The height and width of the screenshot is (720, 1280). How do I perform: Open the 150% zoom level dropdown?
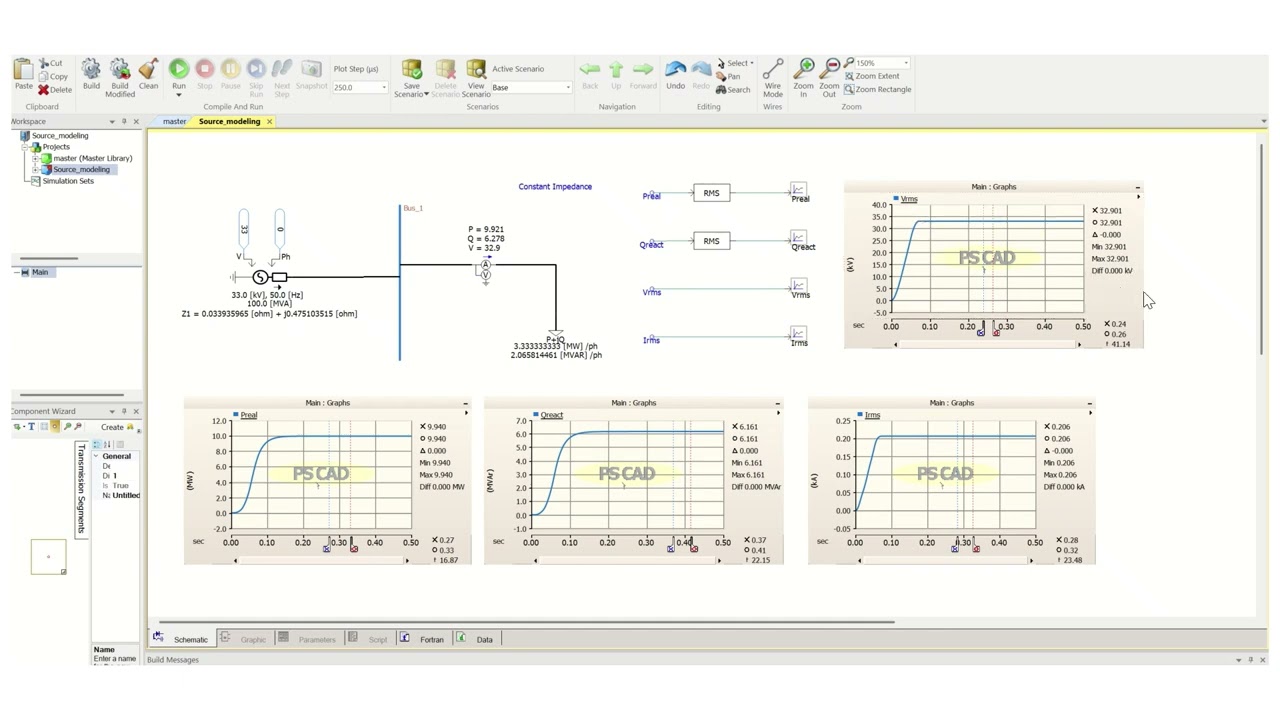coord(906,63)
